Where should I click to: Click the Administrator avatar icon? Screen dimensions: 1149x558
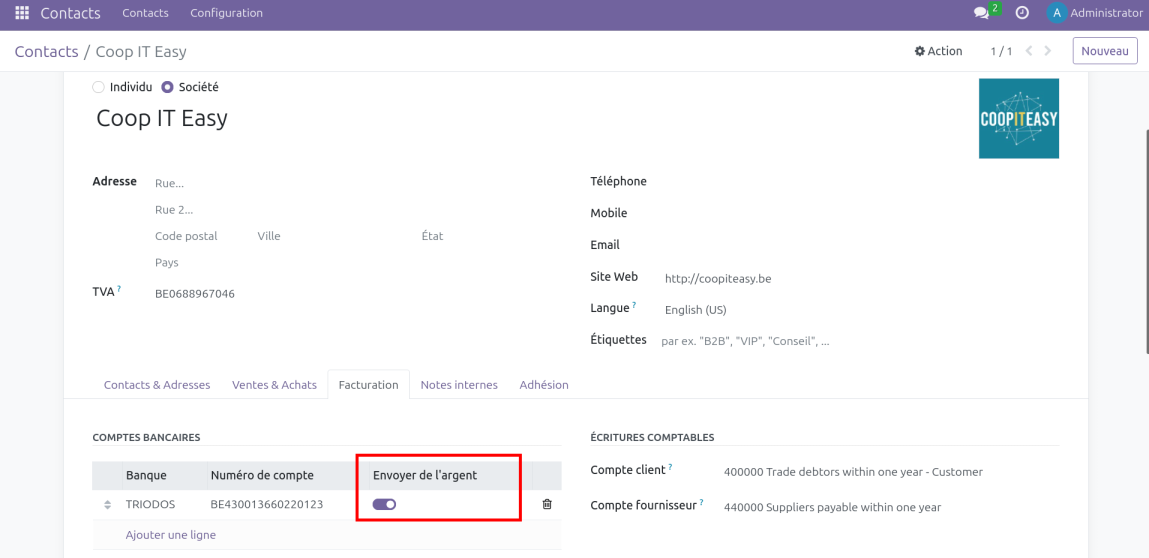tap(1056, 13)
